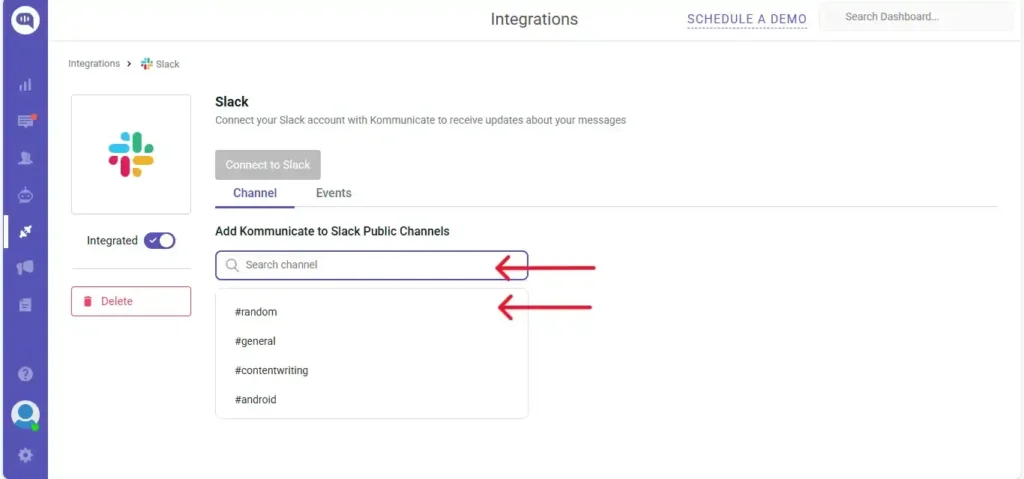Open the help question mark icon

[x=25, y=374]
